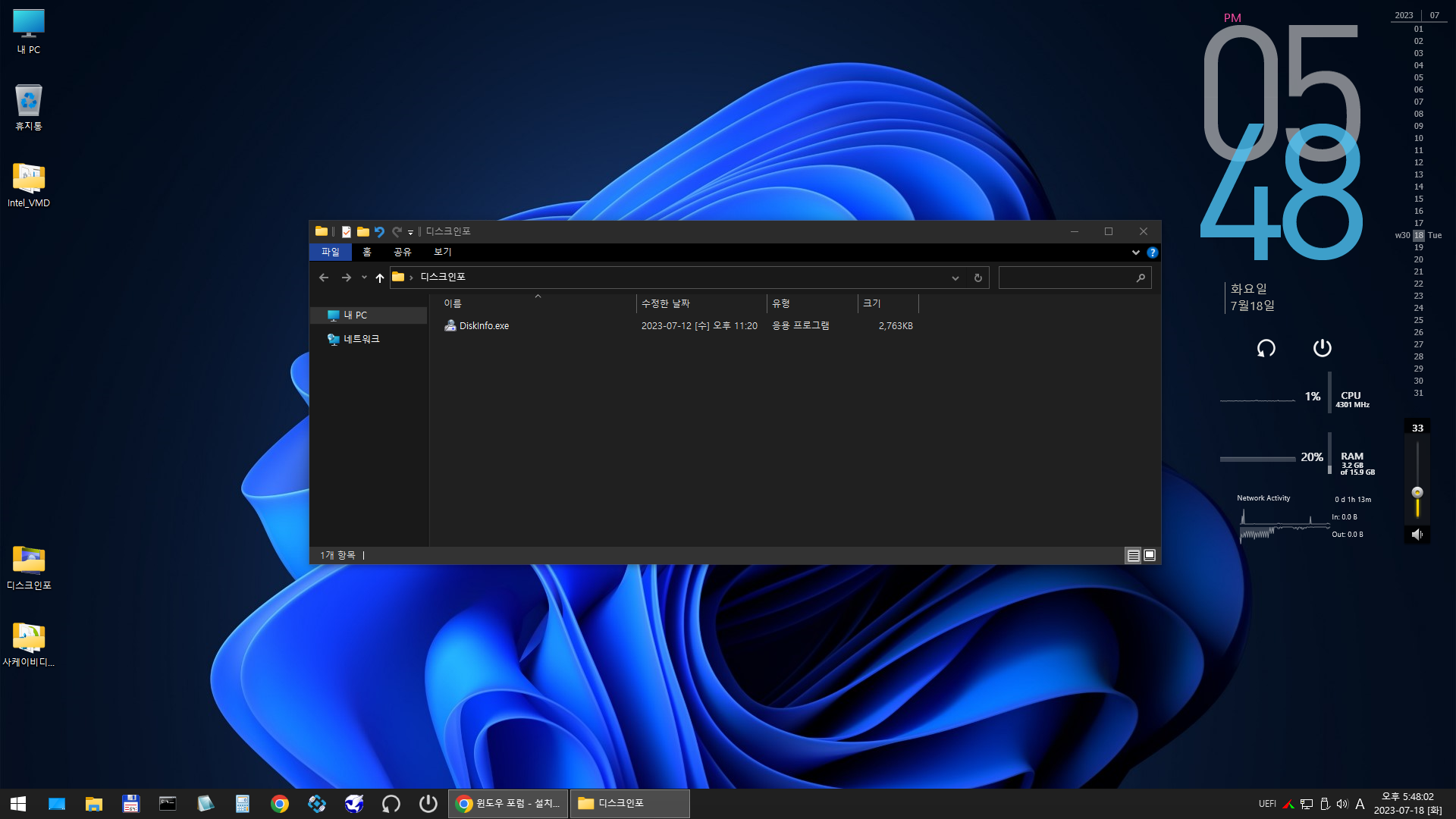
Task: Switch to 디스크인포 taskbar window button
Action: coord(630,804)
